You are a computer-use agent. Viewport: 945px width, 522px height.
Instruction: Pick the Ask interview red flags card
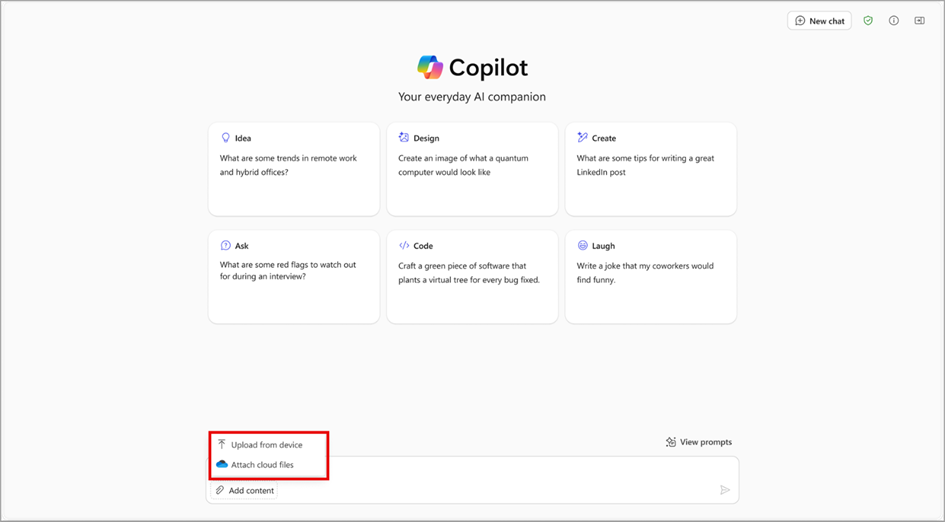pyautogui.click(x=294, y=277)
